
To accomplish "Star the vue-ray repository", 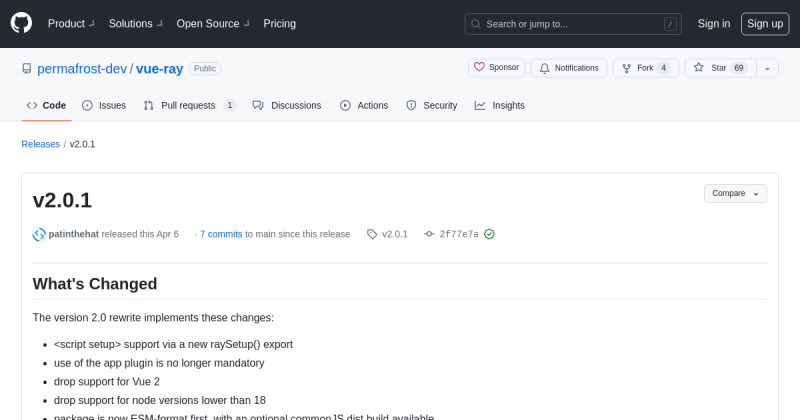I will point(717,68).
